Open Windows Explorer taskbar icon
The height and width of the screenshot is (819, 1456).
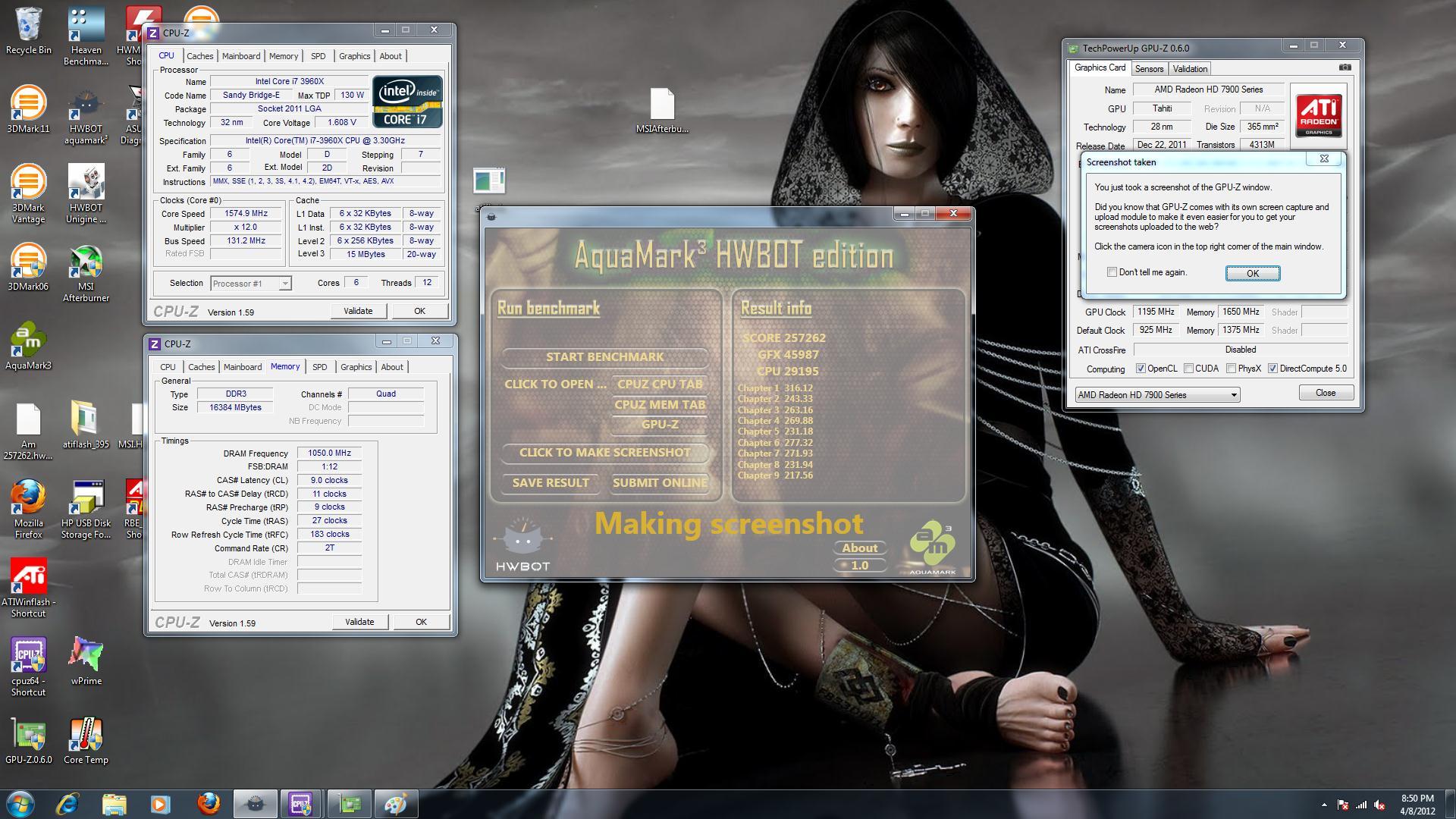tap(115, 803)
